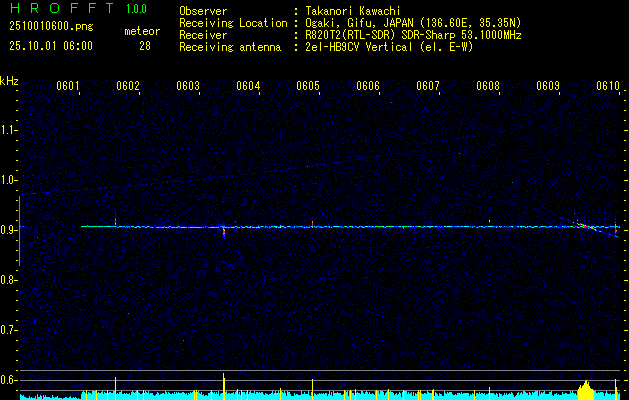Click the Receiver field label
The height and width of the screenshot is (400, 629).
(203, 35)
